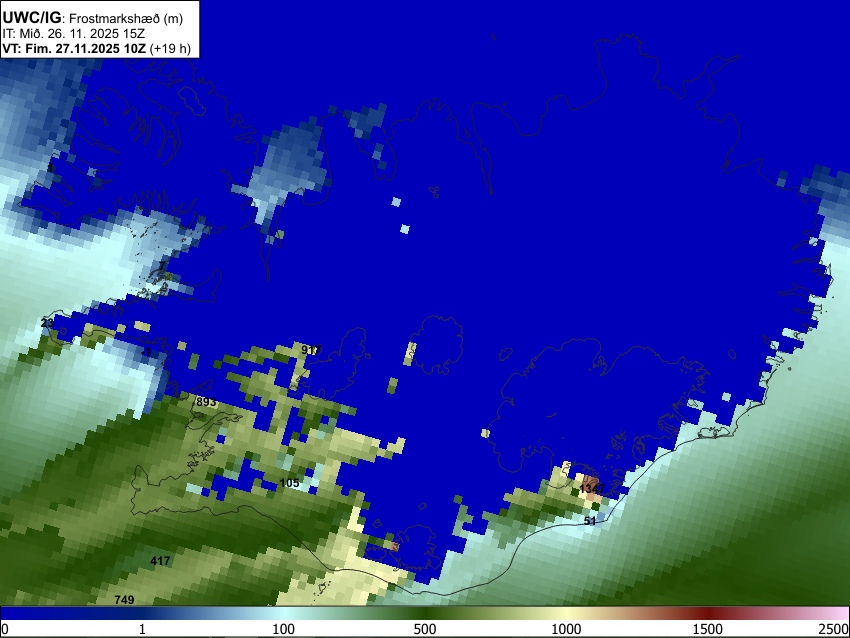The height and width of the screenshot is (638, 850).
Task: Click the map value "917"
Action: 311,350
